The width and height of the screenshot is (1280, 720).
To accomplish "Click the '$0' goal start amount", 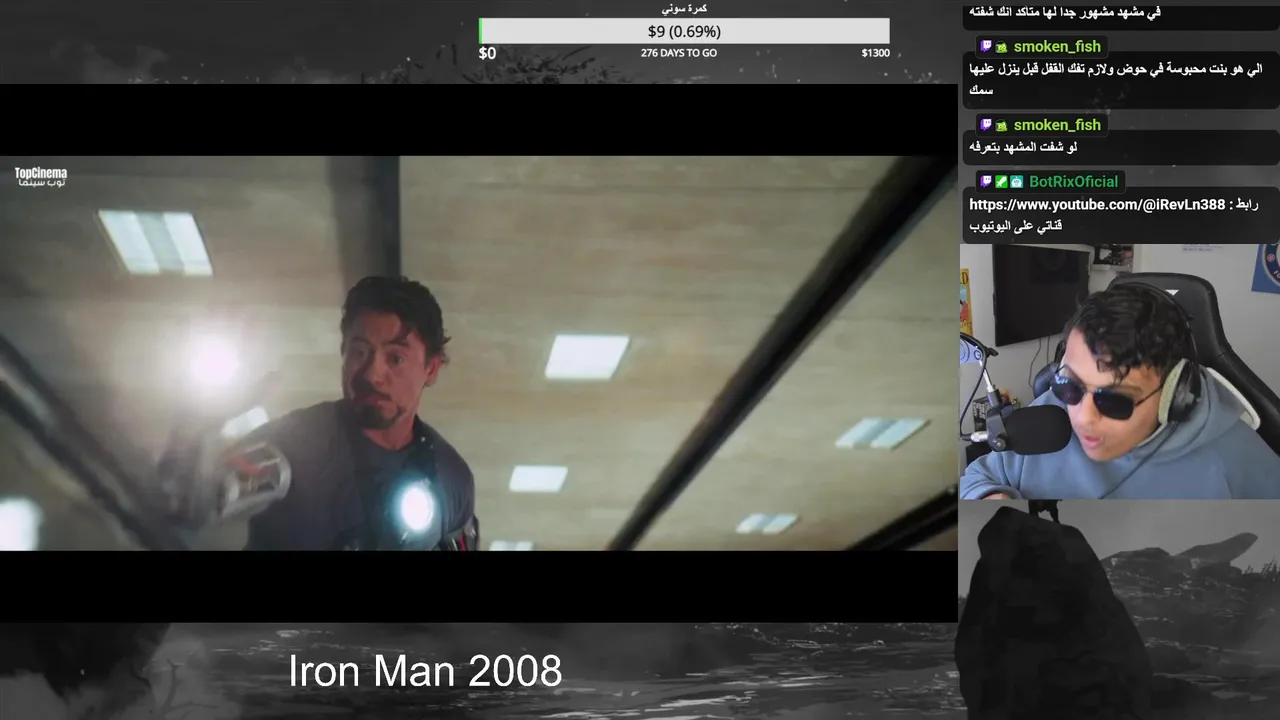I will pyautogui.click(x=487, y=53).
